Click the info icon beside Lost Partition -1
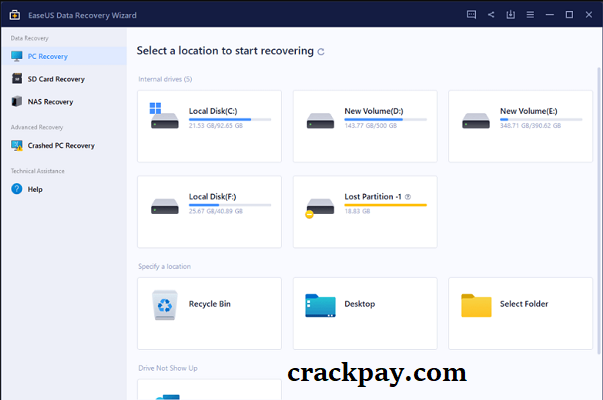The width and height of the screenshot is (603, 400). point(408,197)
